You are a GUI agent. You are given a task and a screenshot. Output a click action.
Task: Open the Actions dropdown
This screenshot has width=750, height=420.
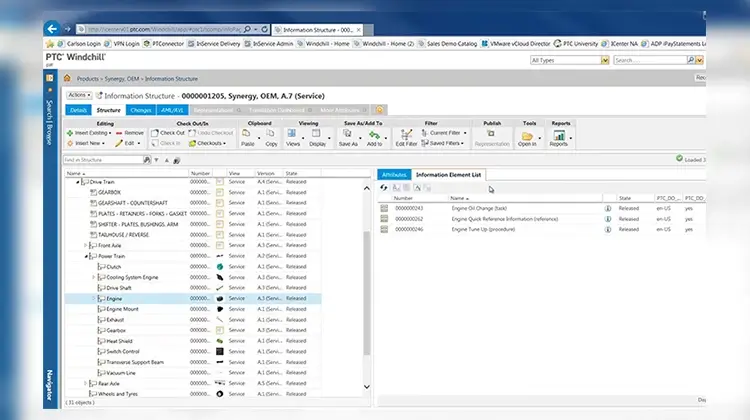[79, 95]
